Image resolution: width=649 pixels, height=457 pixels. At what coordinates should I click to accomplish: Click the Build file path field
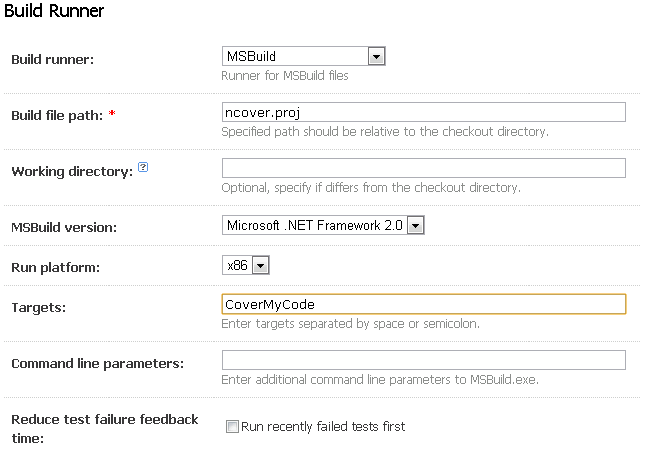423,112
